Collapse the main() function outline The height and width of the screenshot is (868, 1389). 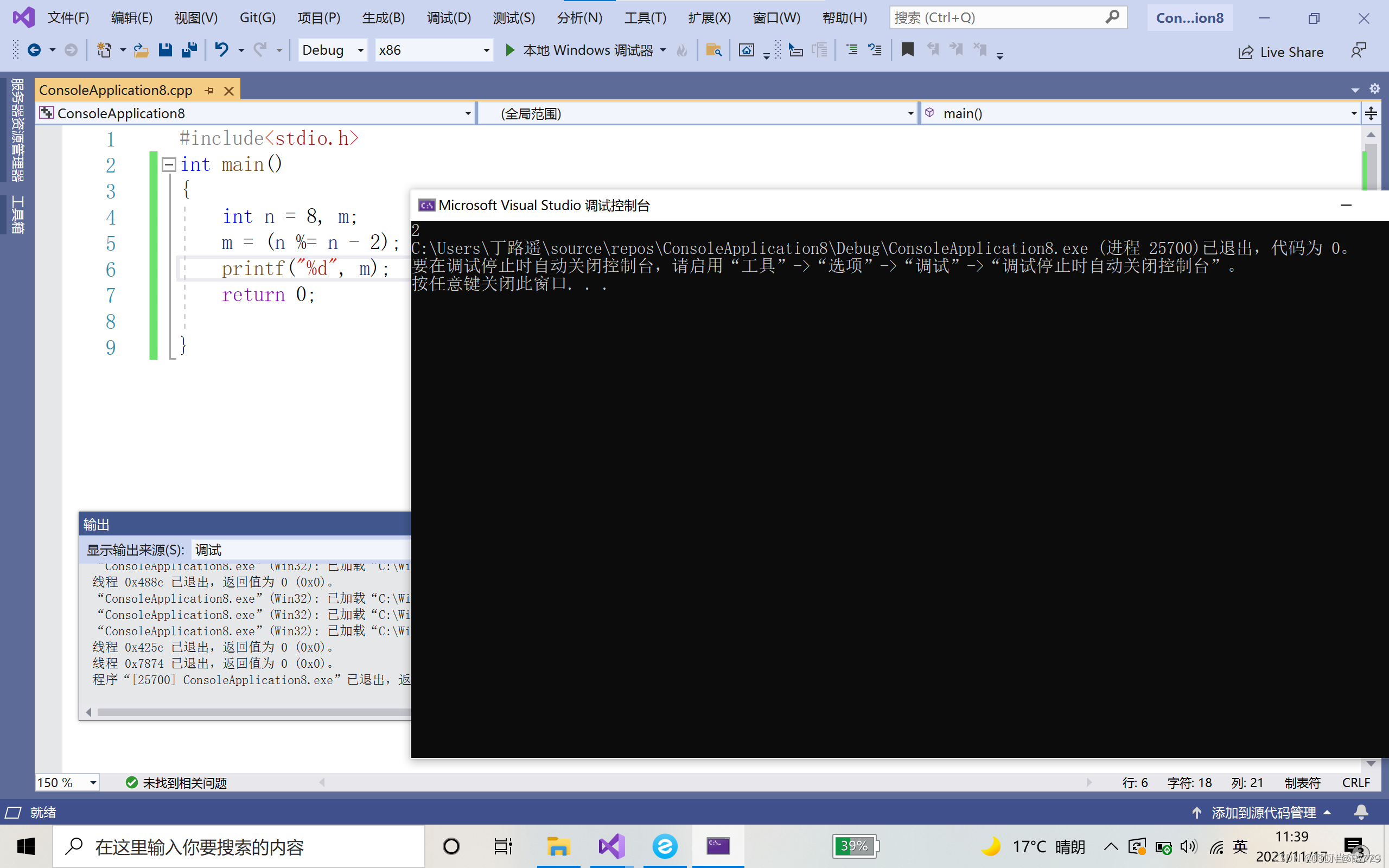(x=169, y=165)
